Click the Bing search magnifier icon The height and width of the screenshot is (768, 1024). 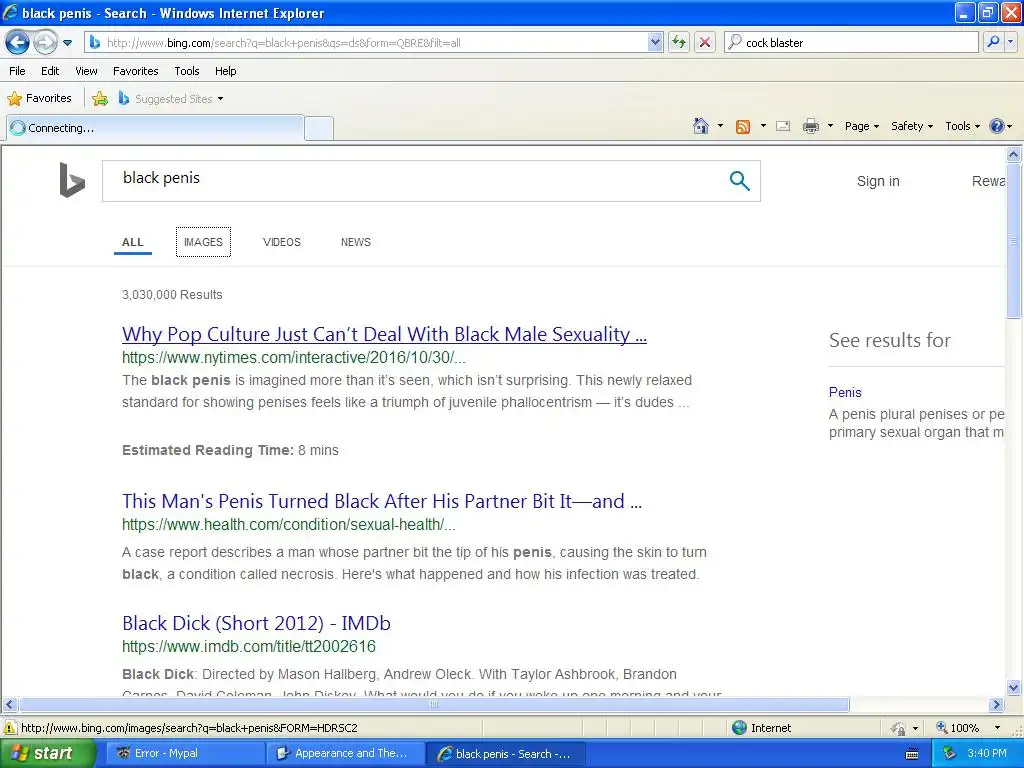click(x=739, y=181)
